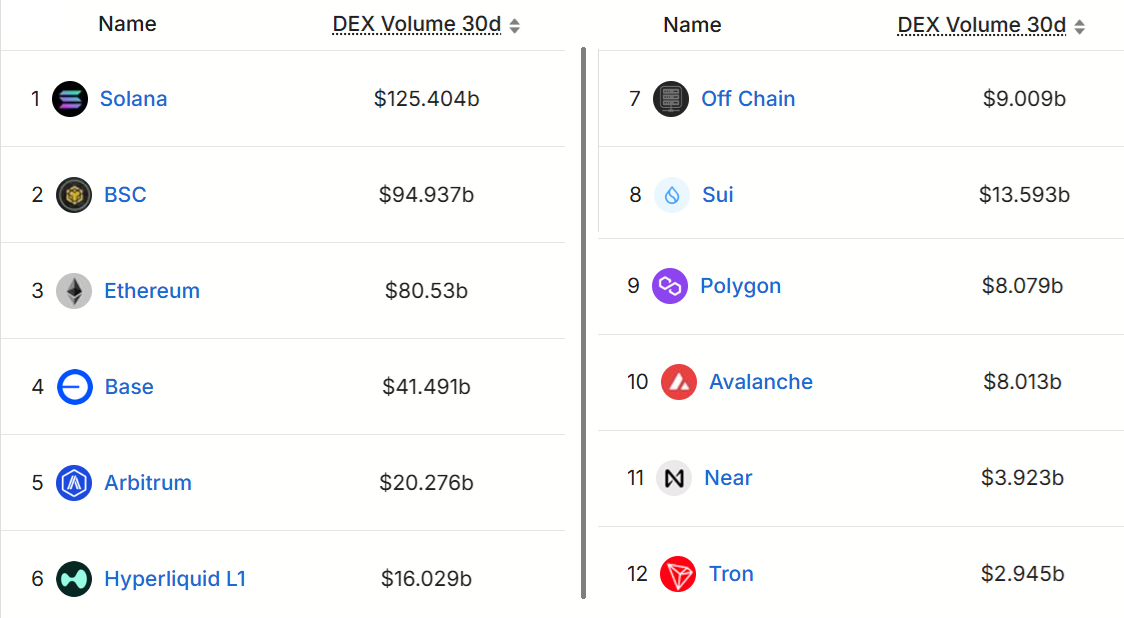Open the Polygon link
The width and height of the screenshot is (1124, 618).
coord(741,286)
